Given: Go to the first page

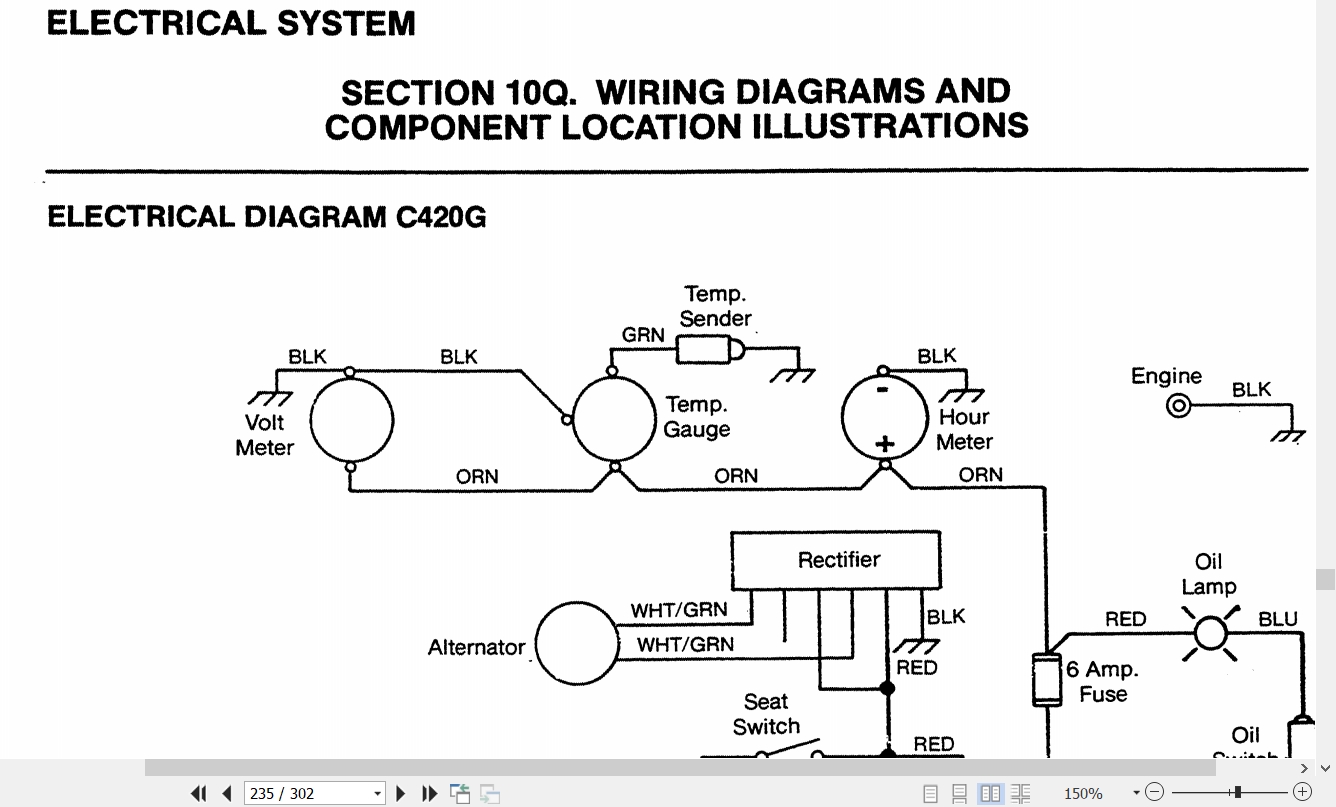Looking at the screenshot, I should 198,793.
